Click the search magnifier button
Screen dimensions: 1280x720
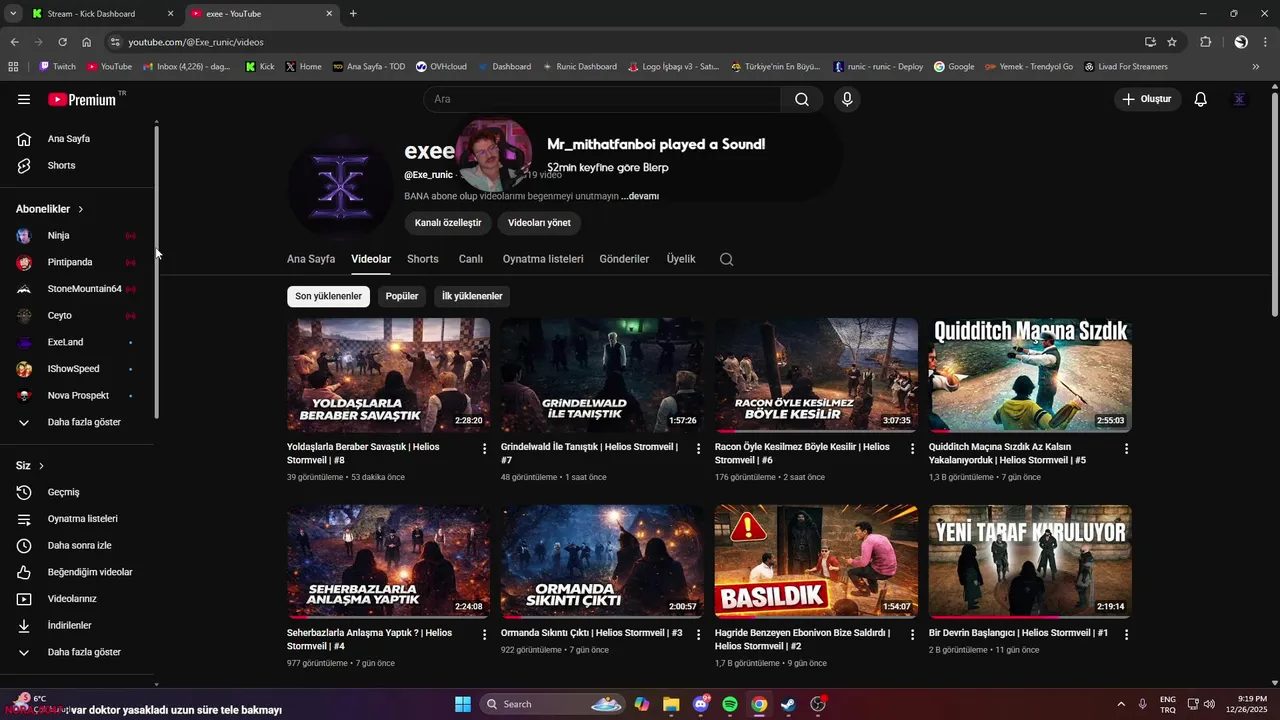(802, 99)
